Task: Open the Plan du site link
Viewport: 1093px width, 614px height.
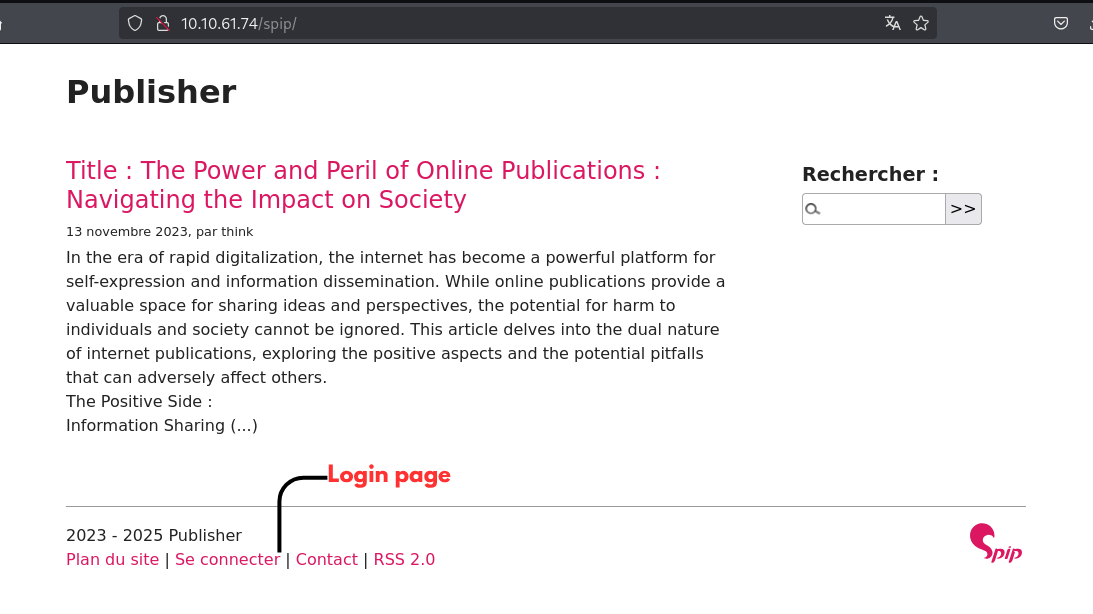Action: (x=112, y=560)
